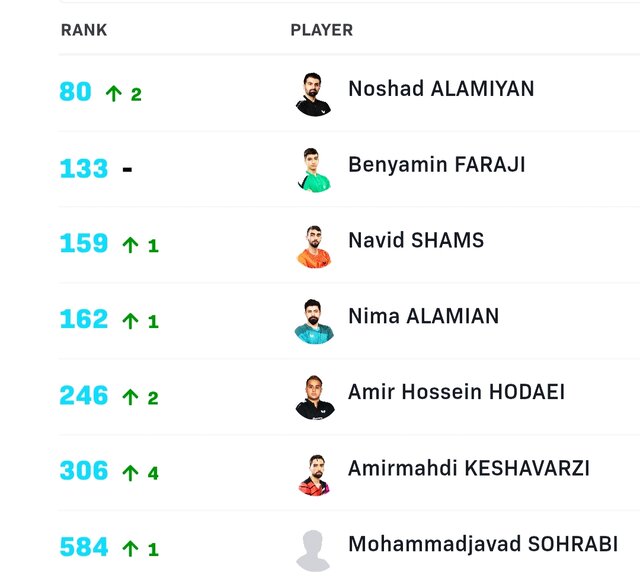Screen dimensions: 640x585
Task: Click rank number 133
Action: point(84,168)
